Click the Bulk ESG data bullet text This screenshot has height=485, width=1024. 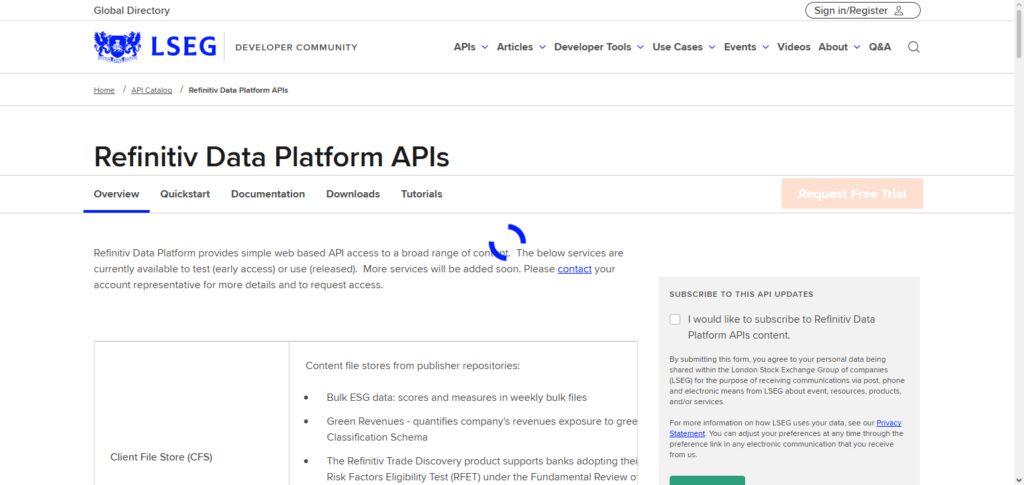tap(456, 397)
